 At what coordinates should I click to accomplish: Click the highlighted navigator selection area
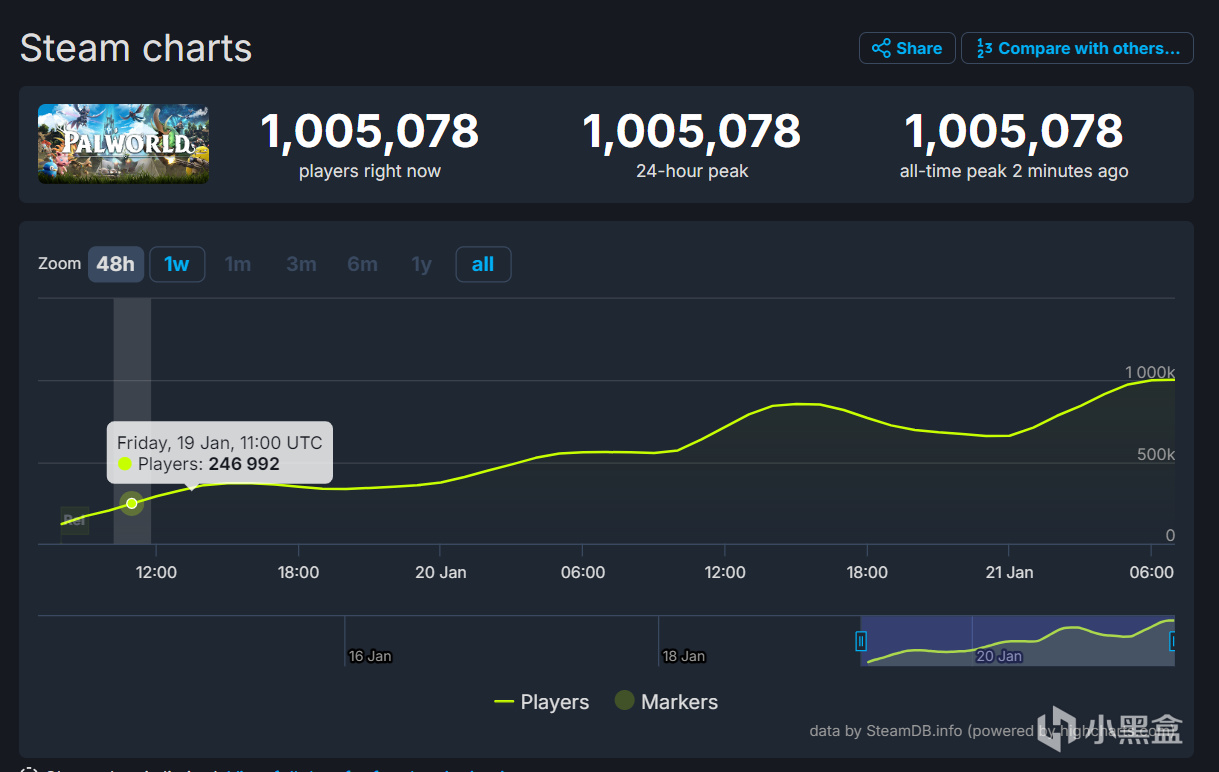click(1017, 641)
